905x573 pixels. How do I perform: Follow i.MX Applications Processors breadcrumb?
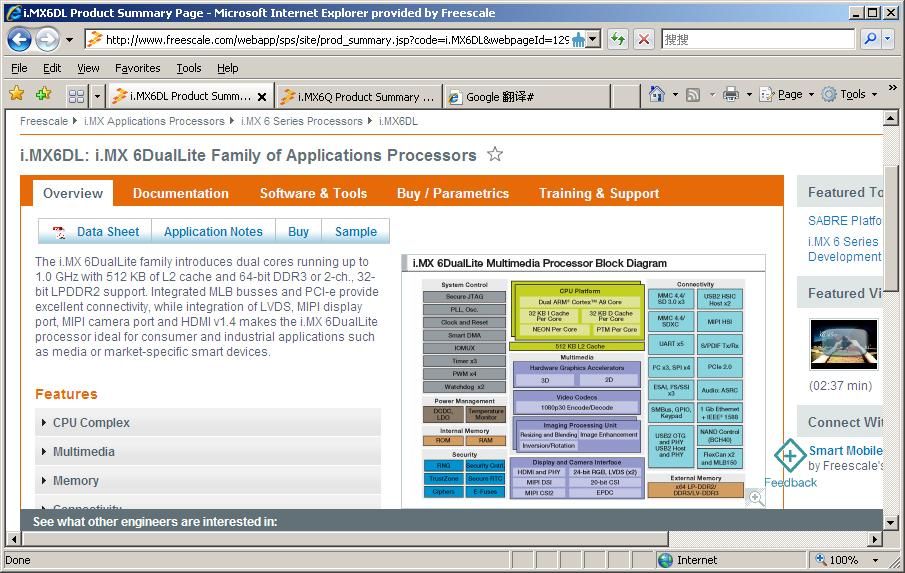tap(154, 121)
